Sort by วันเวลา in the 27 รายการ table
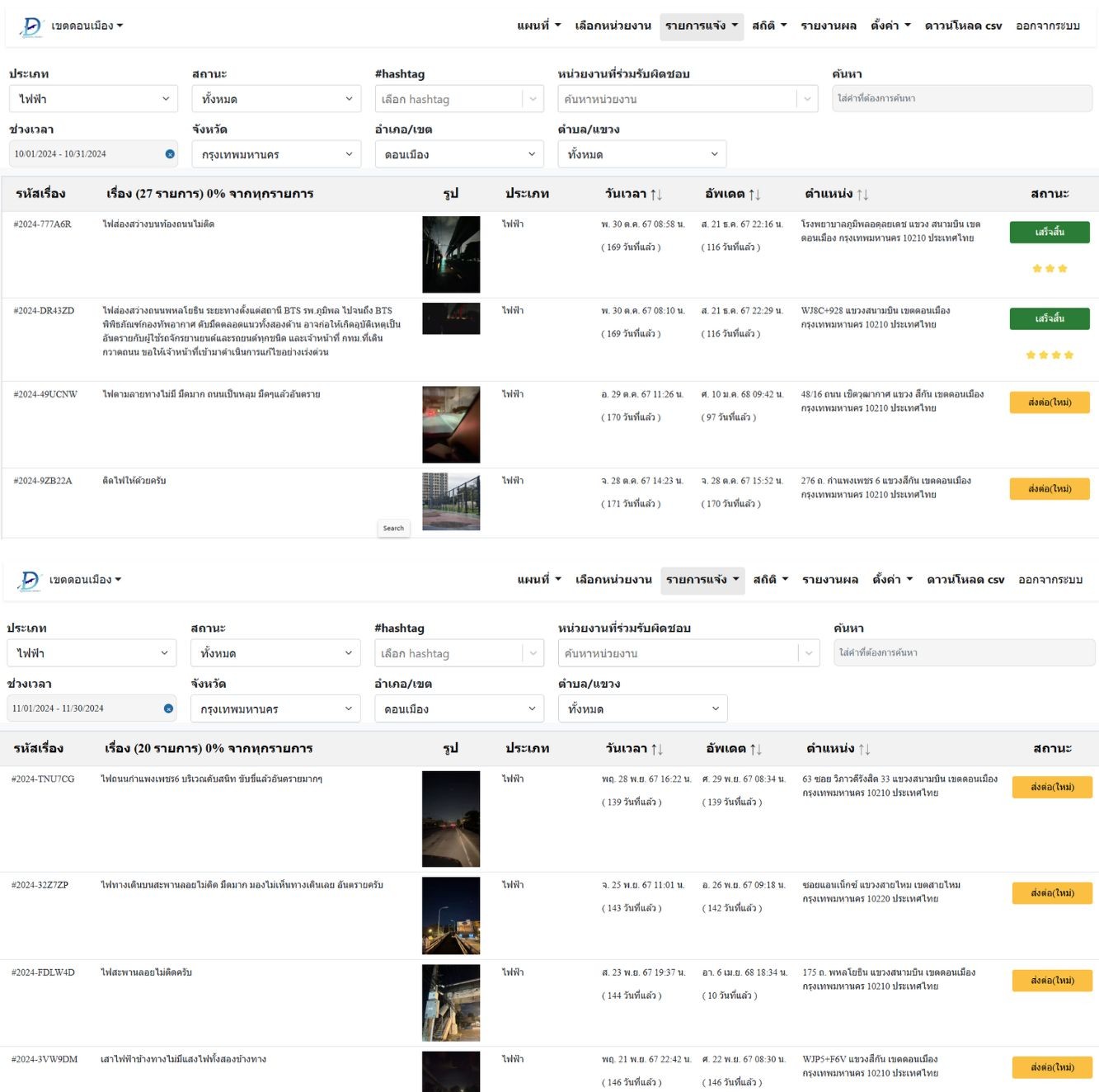1099x1092 pixels. [656, 195]
